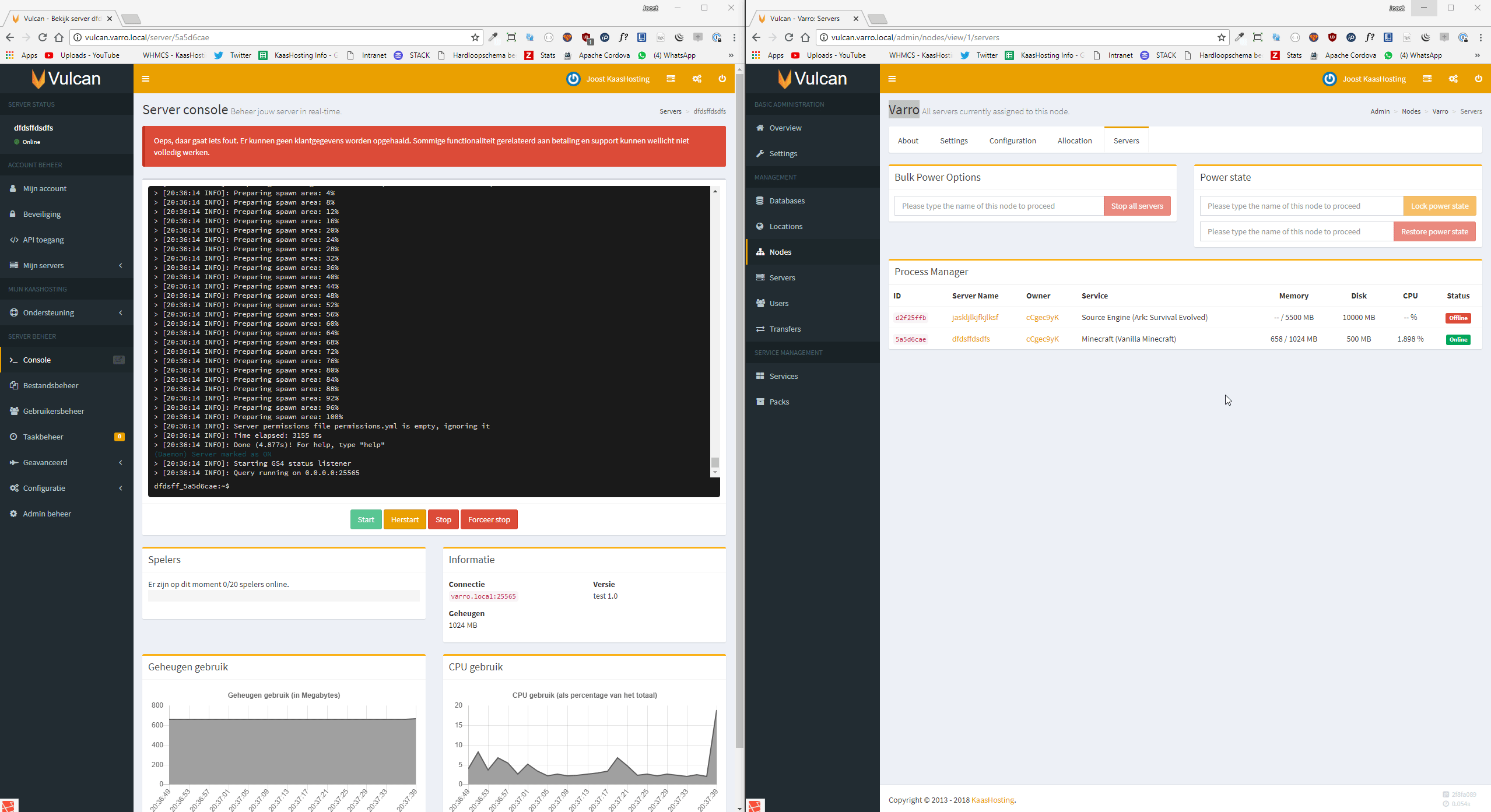Screen dimensions: 1491x812
Task: Open dfdsffdsdfs server link in Process Manager
Action: click(x=970, y=339)
